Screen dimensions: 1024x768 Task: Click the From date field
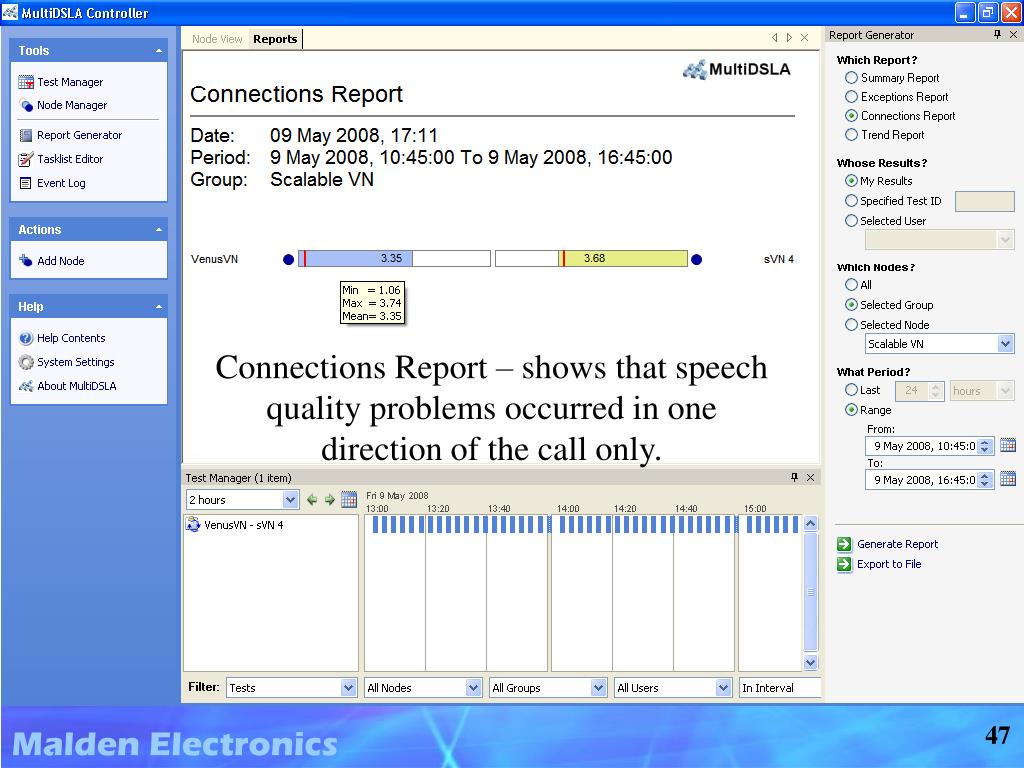coord(923,446)
